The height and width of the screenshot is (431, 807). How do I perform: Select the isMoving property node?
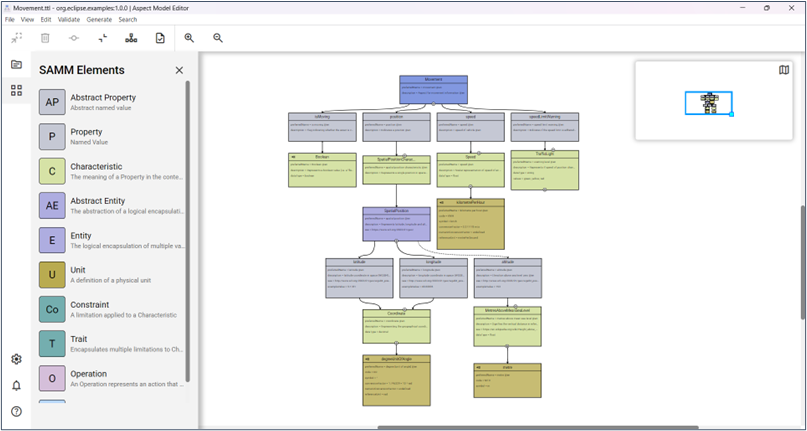tap(322, 127)
